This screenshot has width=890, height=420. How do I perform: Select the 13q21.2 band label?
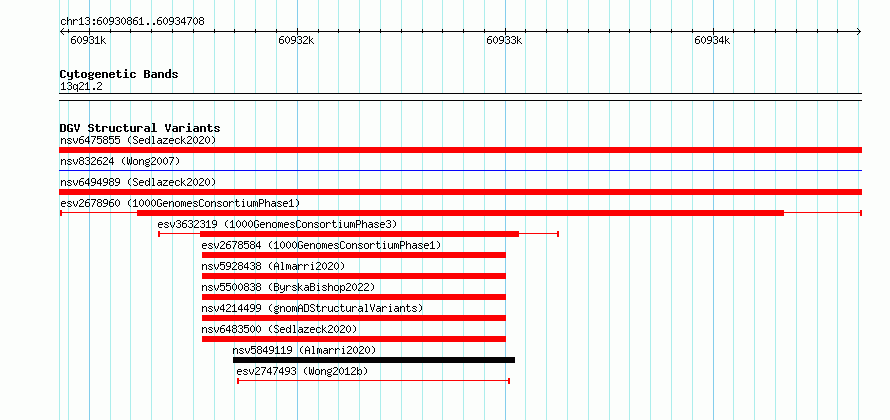tap(81, 87)
